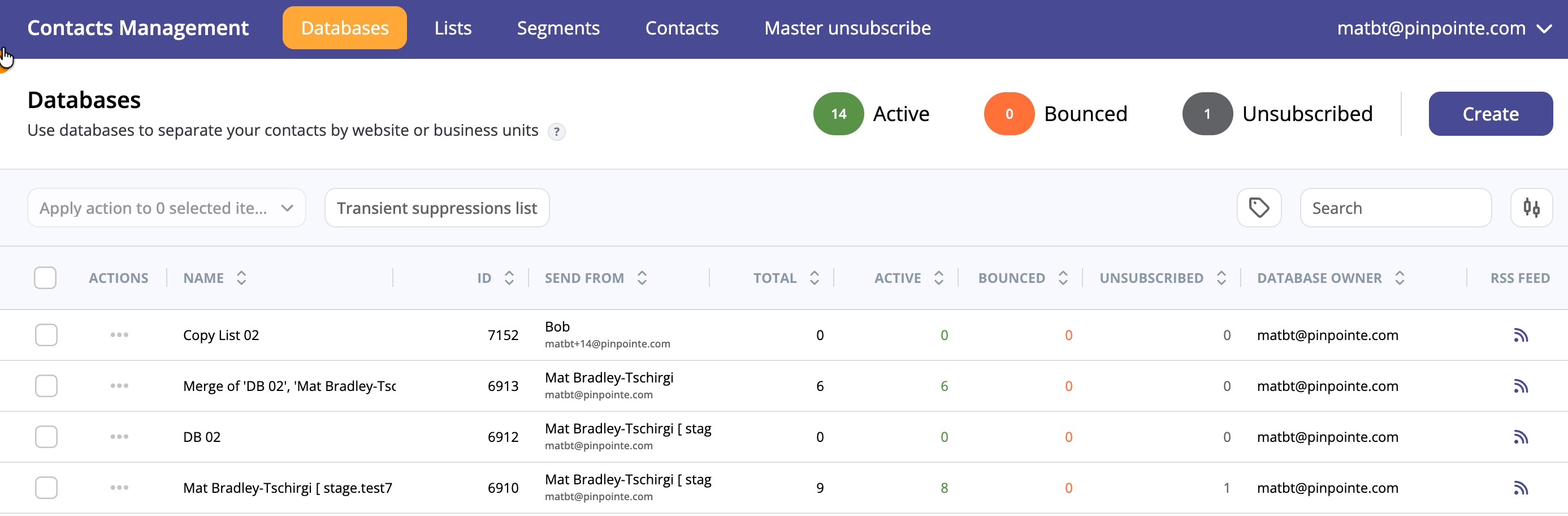Image resolution: width=1568 pixels, height=516 pixels.
Task: Open actions menu for DB 02
Action: [x=119, y=437]
